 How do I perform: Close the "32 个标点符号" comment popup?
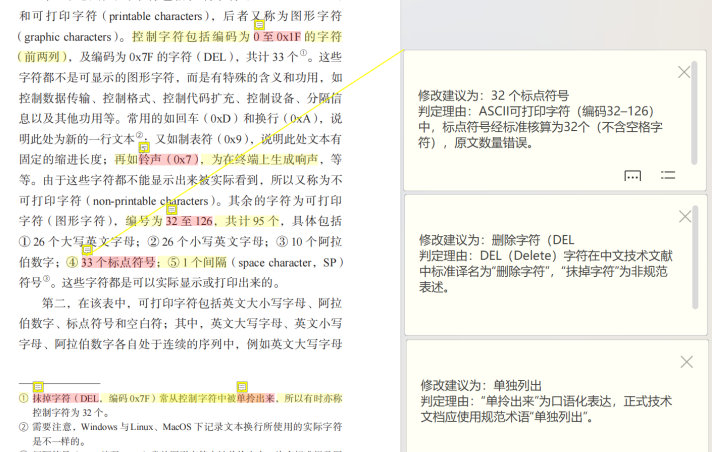684,72
